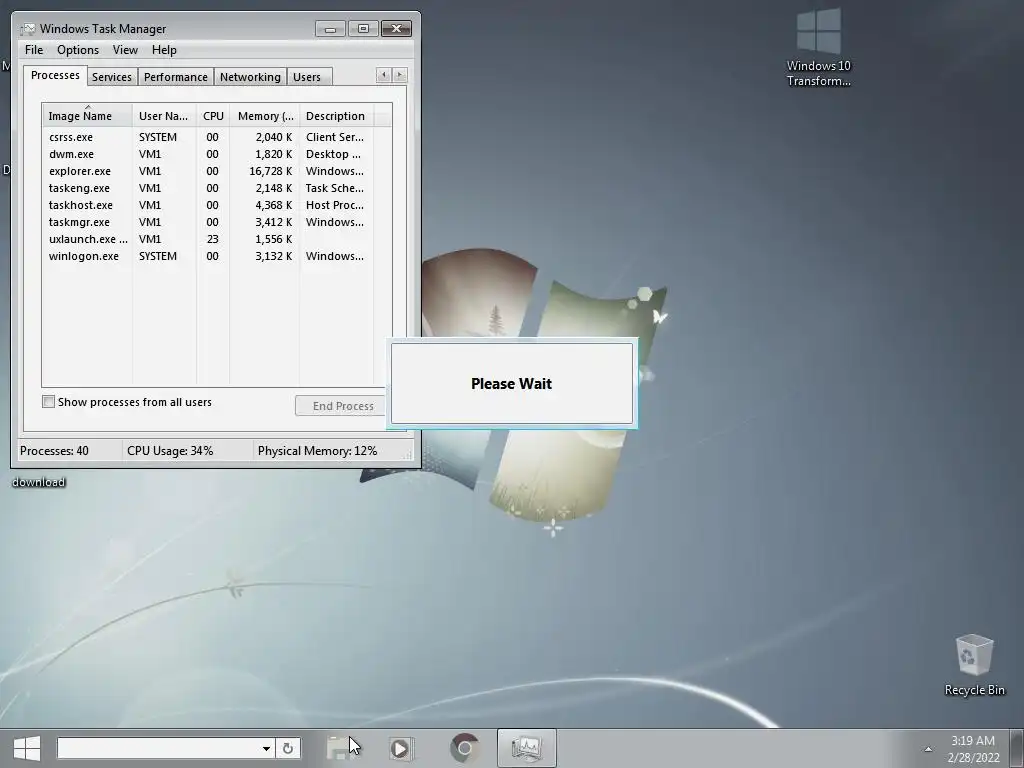Launch the media player taskbar icon
Screen dimensions: 1024x768
(400, 748)
